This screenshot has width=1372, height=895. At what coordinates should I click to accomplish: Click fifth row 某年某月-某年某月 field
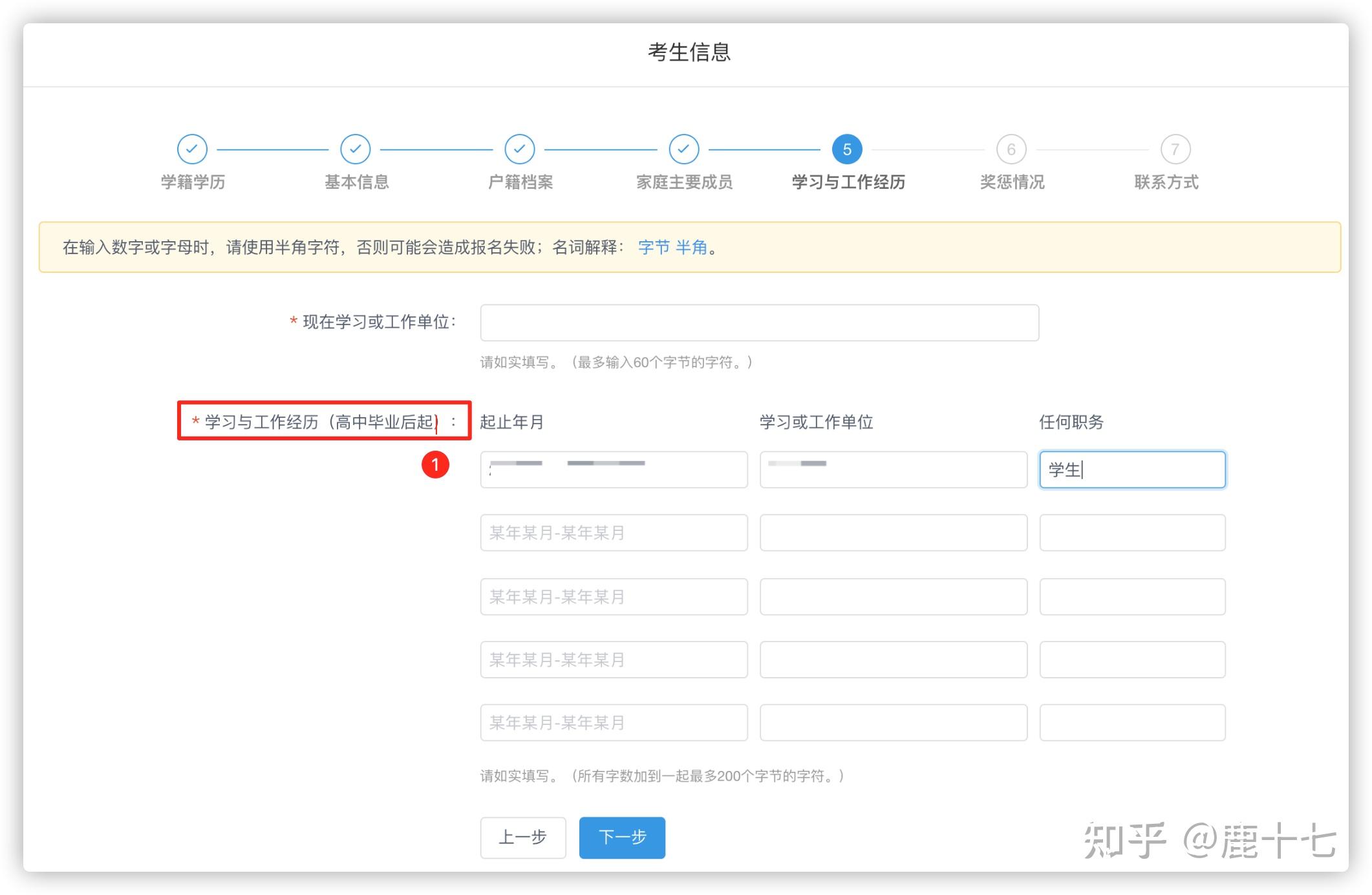tap(614, 722)
